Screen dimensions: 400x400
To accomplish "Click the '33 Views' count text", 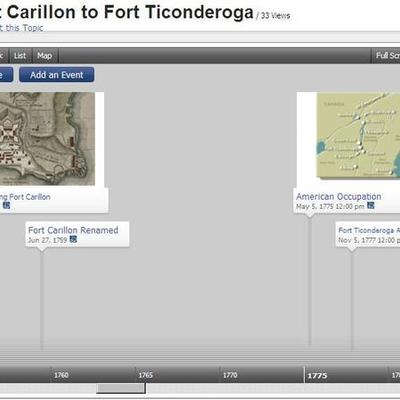I will tap(275, 16).
